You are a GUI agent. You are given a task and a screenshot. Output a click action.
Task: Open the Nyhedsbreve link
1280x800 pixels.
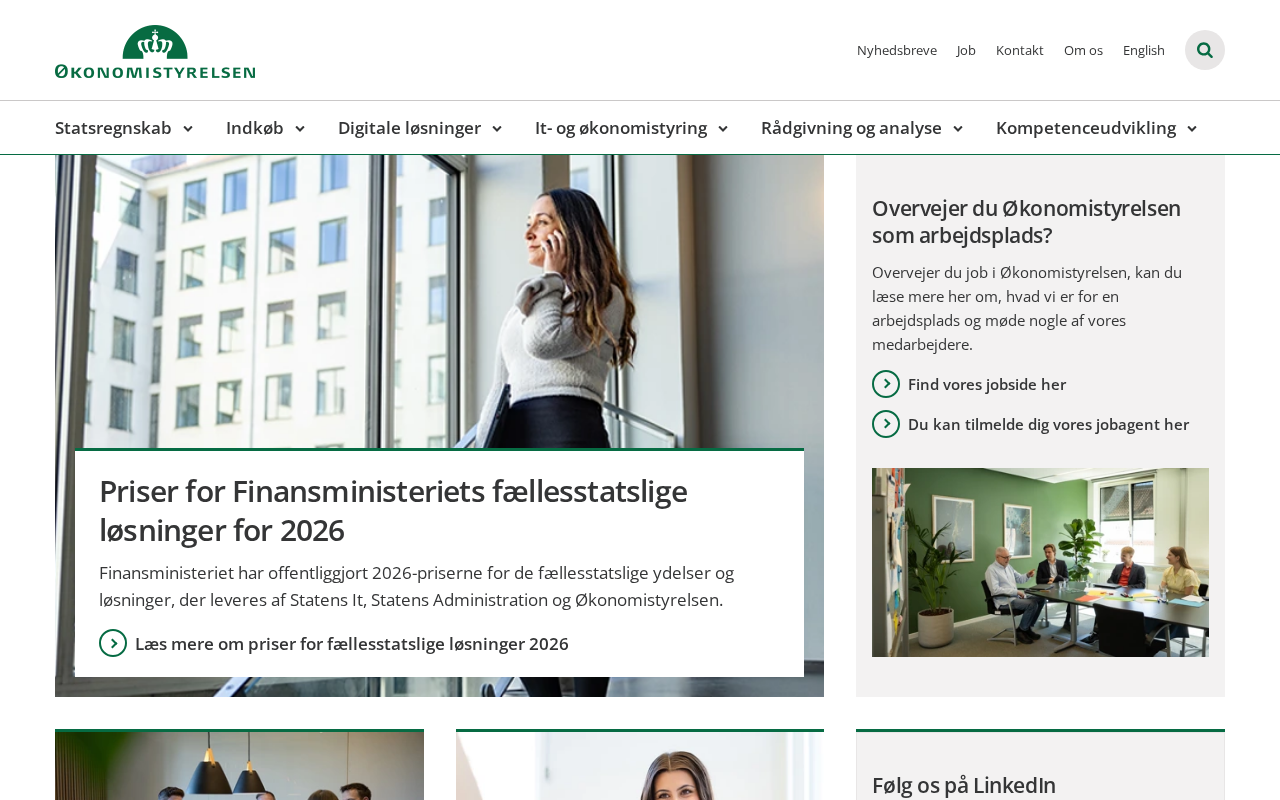[897, 50]
